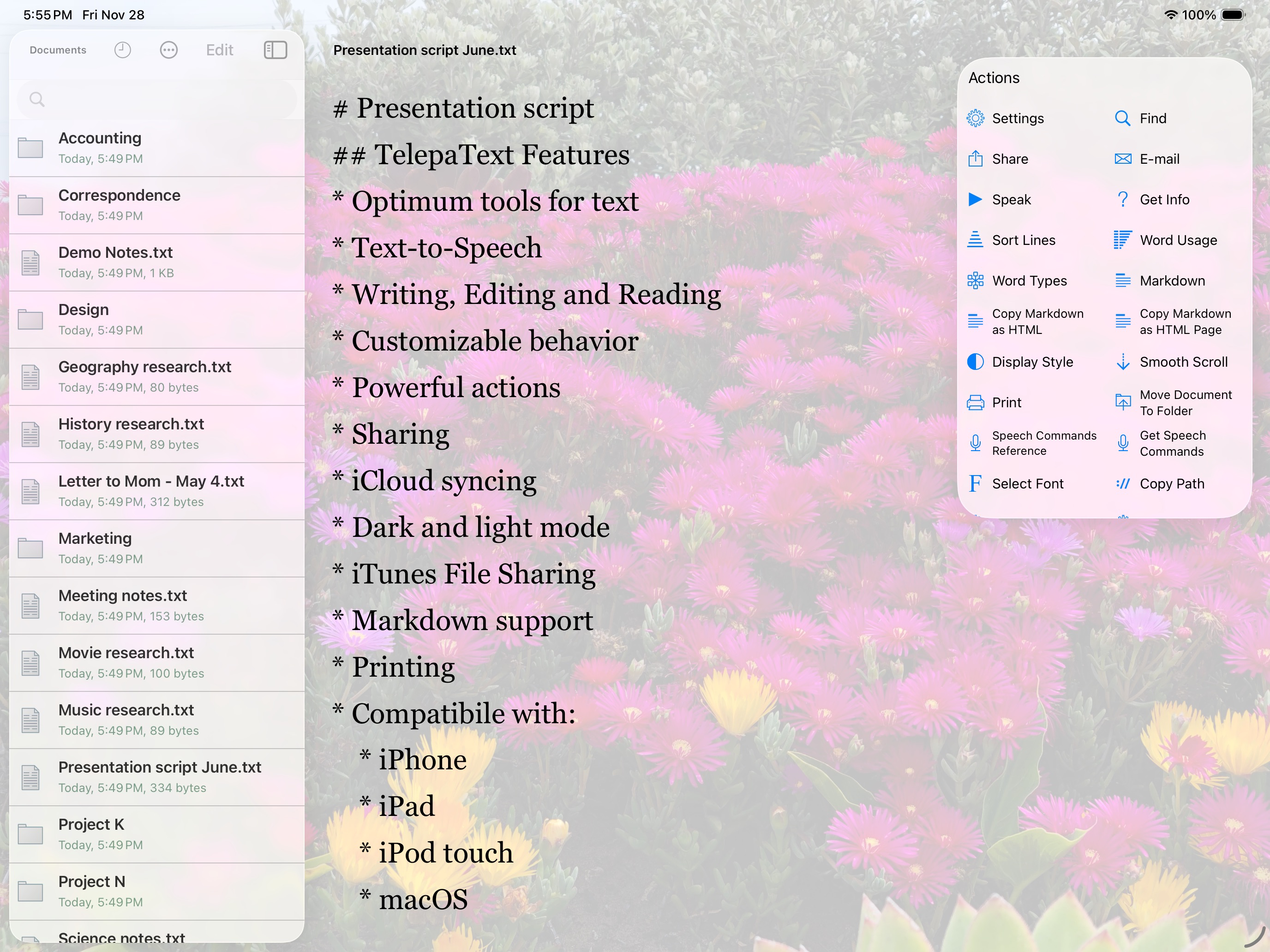Viewport: 1270px width, 952px height.
Task: Click Copy Markdown as HTML Page icon
Action: point(1122,321)
